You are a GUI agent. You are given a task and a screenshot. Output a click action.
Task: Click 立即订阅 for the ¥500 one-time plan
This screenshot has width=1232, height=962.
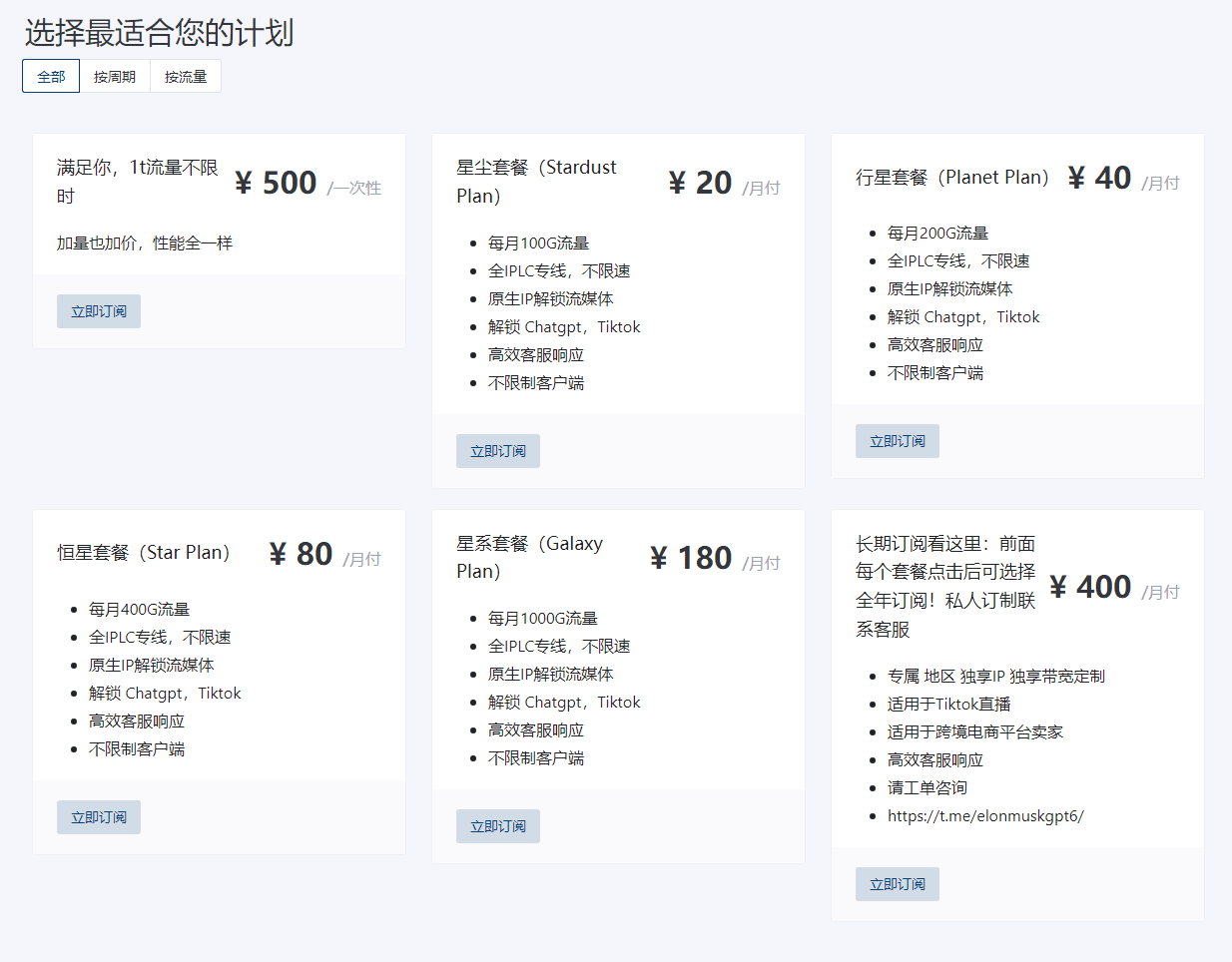[99, 311]
